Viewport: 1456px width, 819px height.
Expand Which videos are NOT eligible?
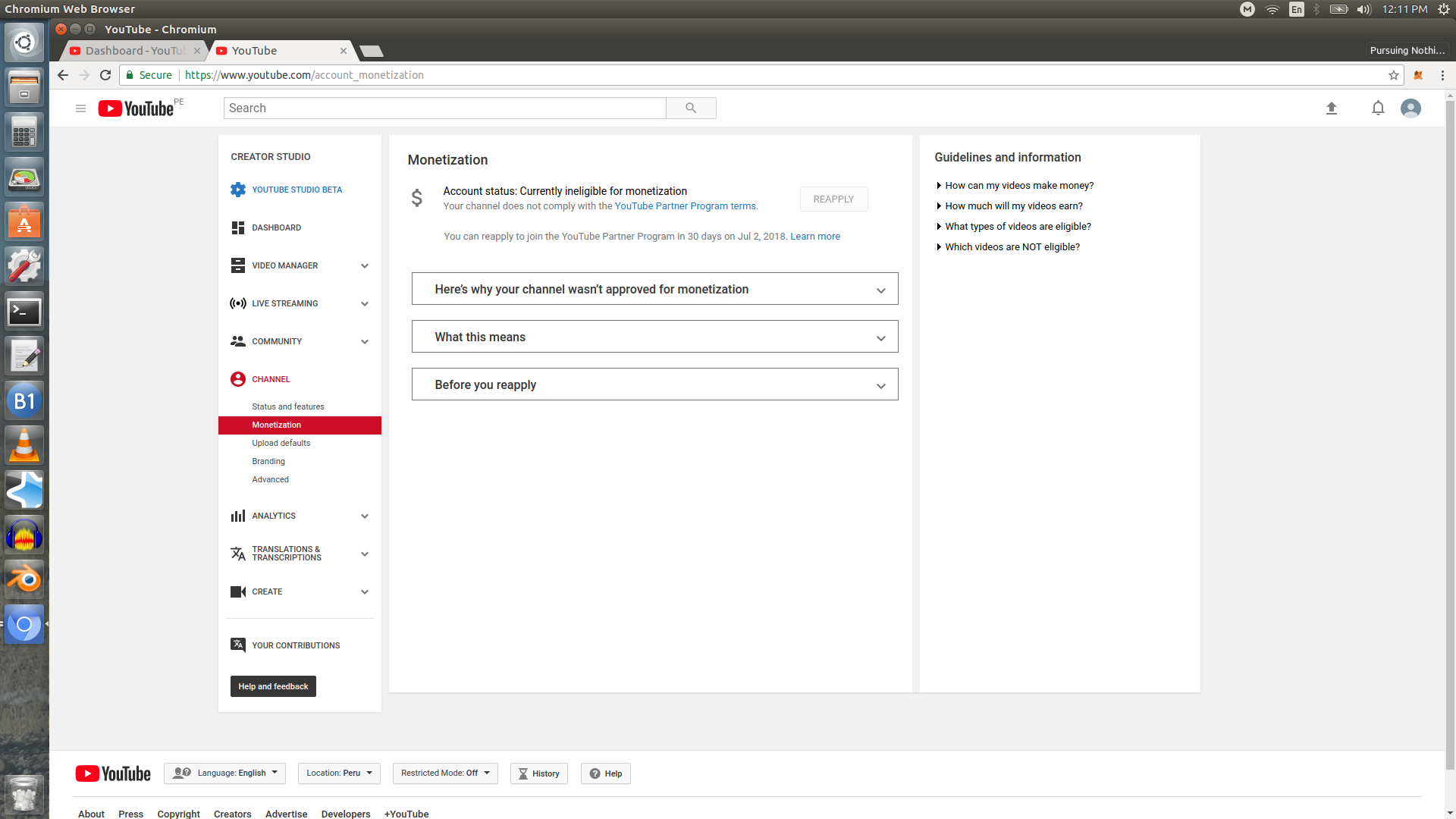tap(1009, 247)
